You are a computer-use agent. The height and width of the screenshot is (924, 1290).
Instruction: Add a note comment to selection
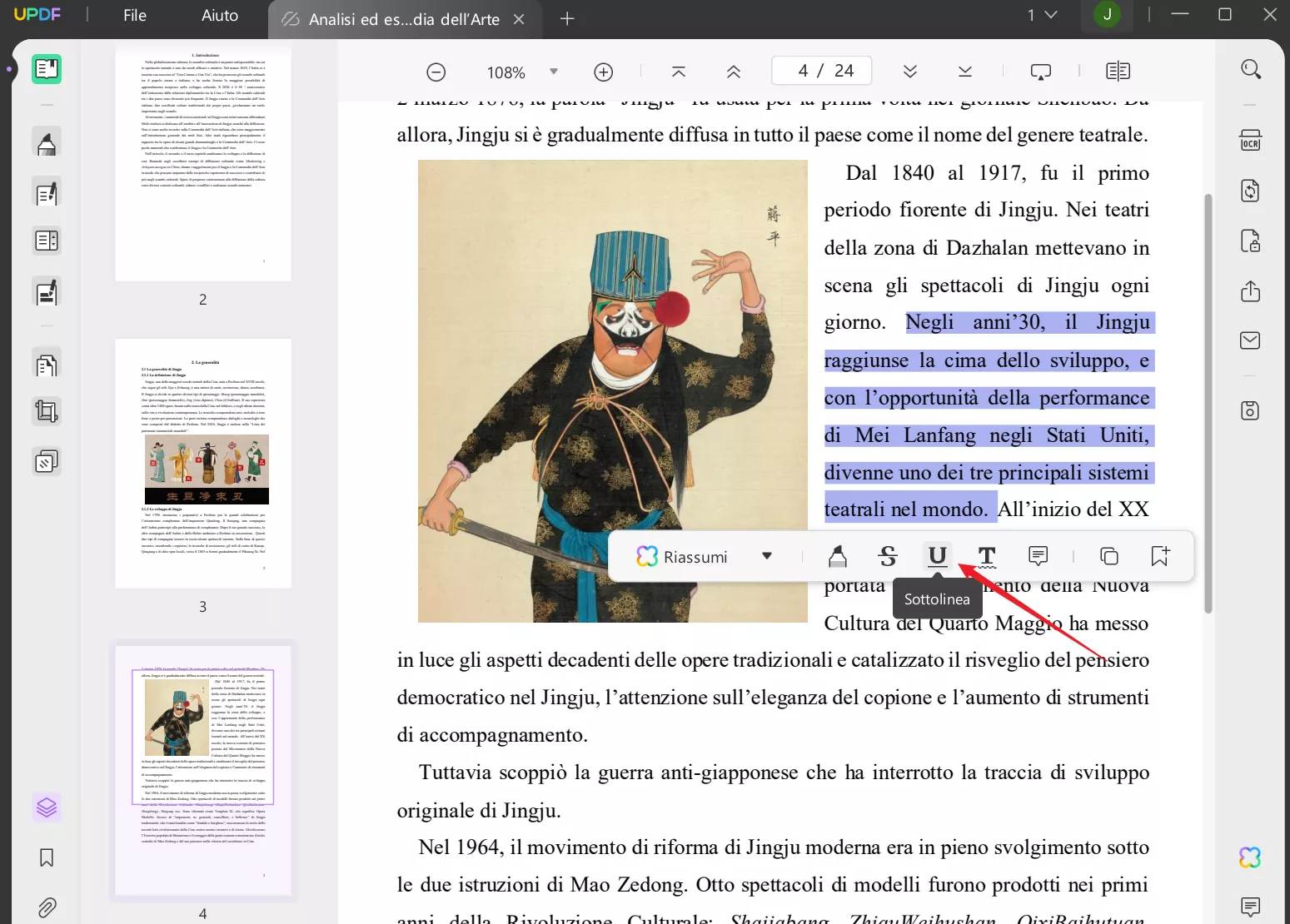coord(1038,556)
